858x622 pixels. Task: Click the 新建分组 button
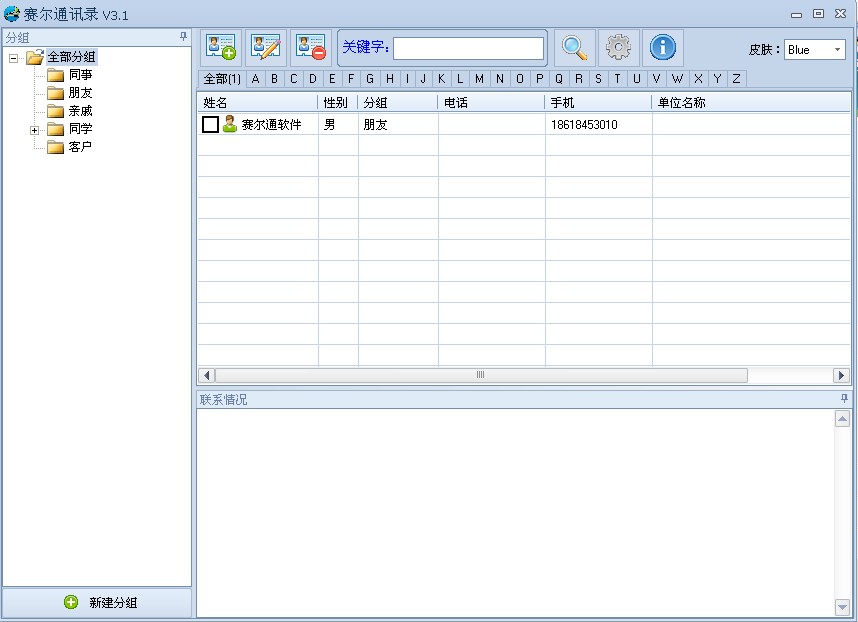[x=97, y=602]
